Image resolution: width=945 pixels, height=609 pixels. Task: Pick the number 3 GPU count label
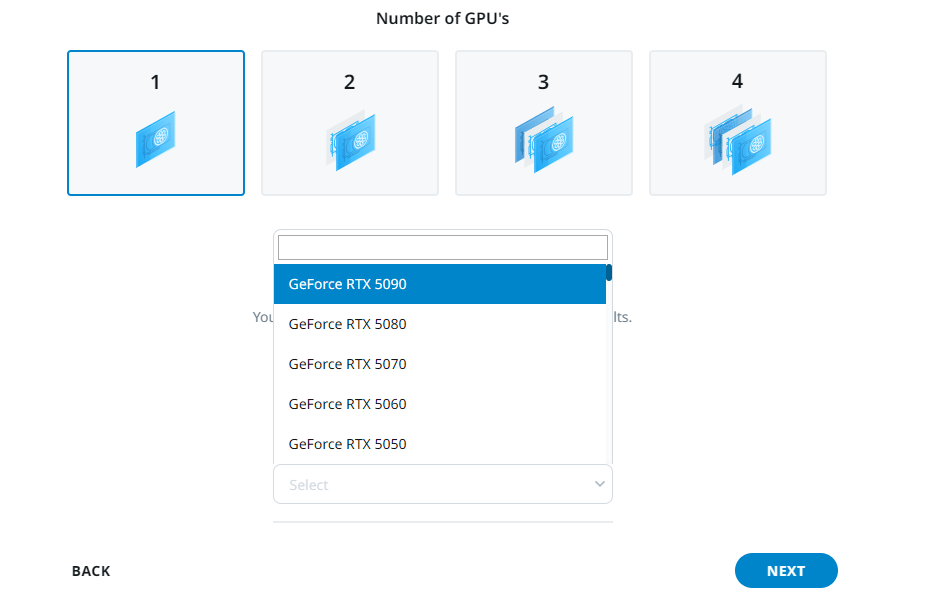point(543,82)
